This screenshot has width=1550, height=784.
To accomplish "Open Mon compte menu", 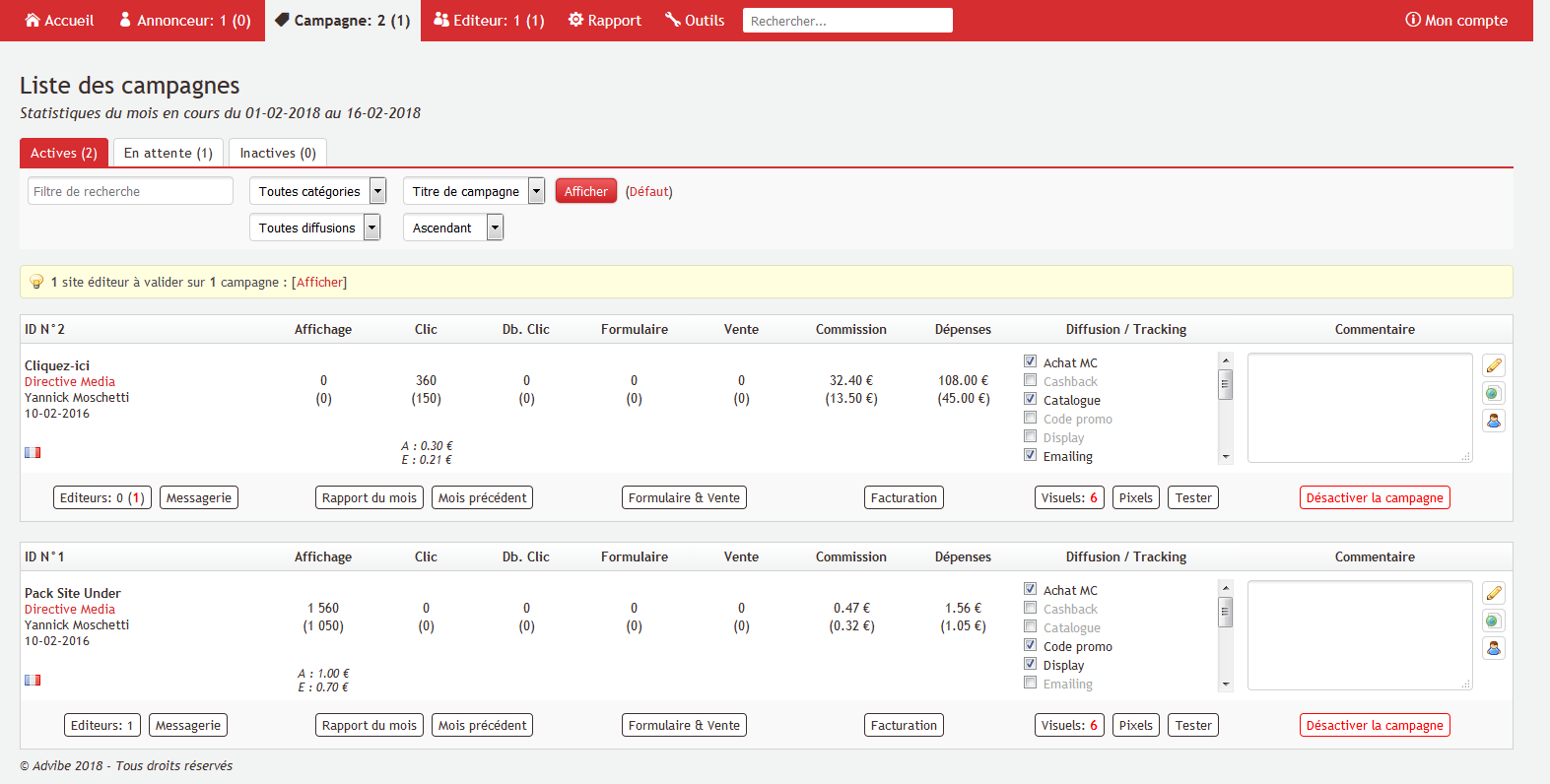I will (1456, 21).
